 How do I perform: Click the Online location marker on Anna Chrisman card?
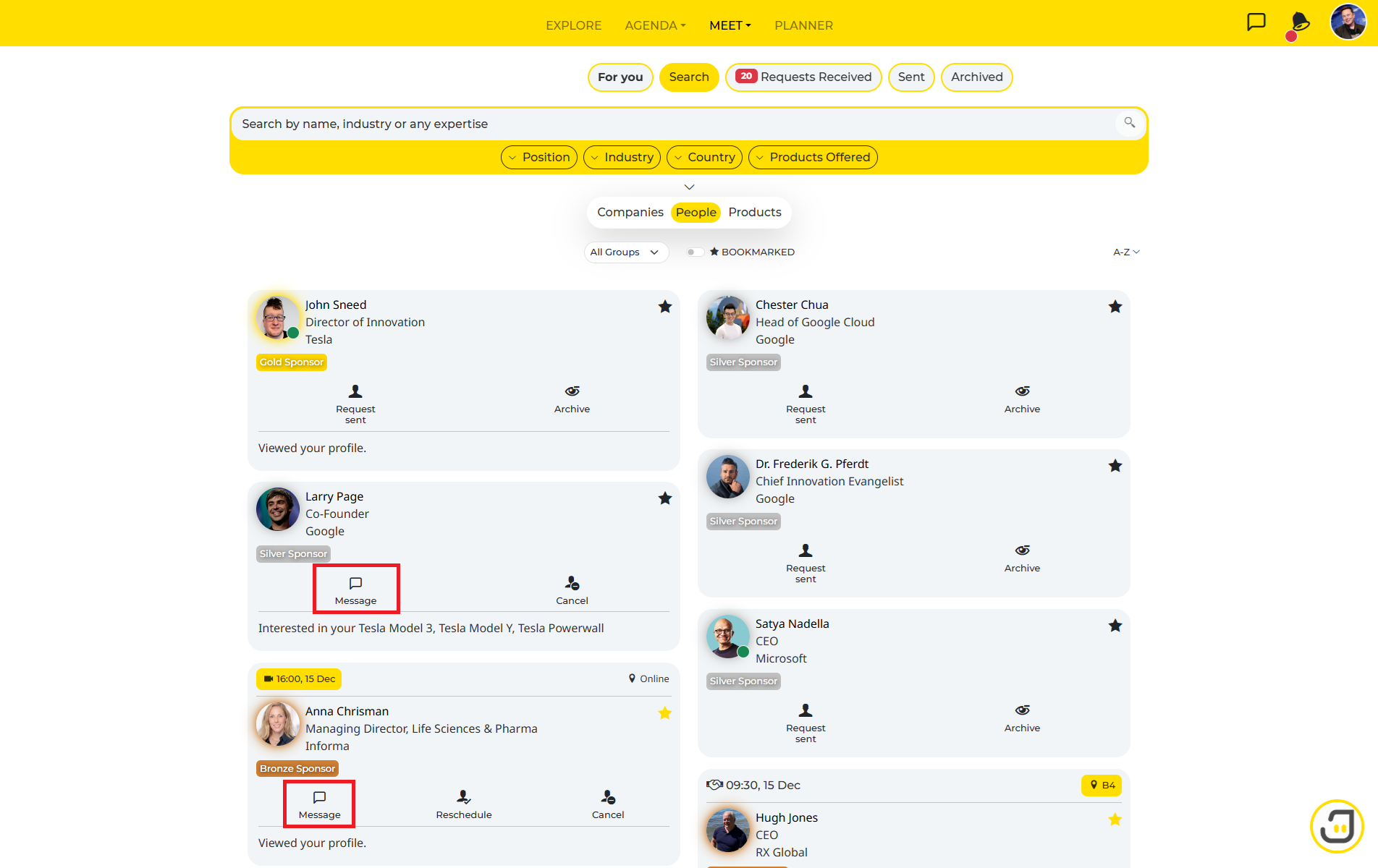pyautogui.click(x=648, y=678)
